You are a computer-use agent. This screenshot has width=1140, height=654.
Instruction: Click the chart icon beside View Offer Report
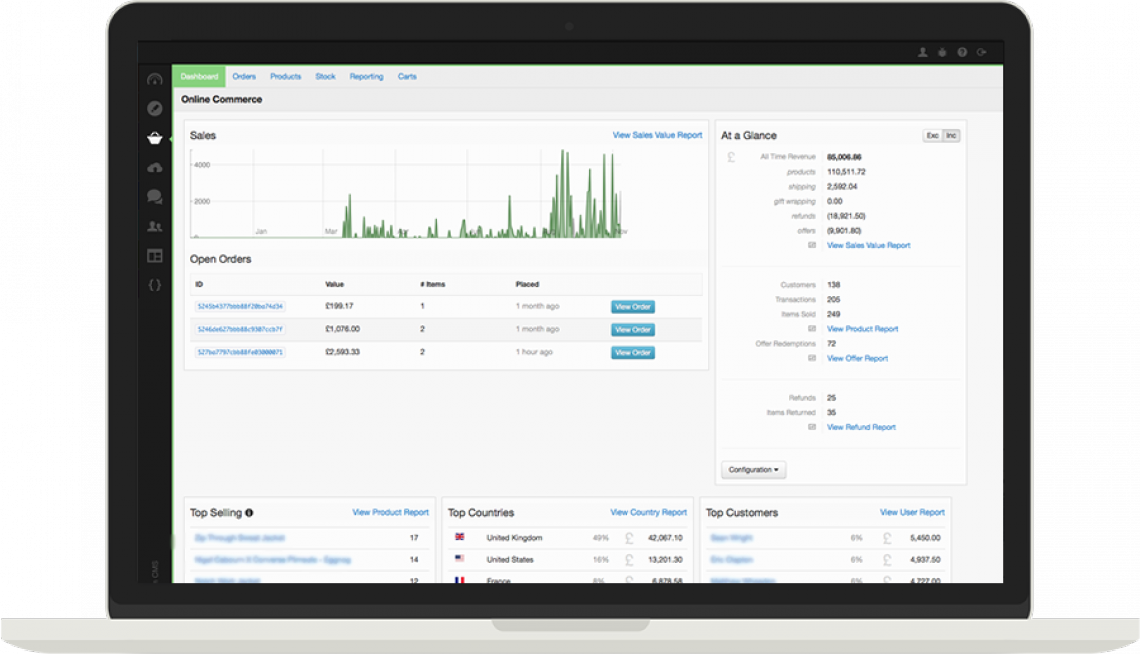click(812, 358)
